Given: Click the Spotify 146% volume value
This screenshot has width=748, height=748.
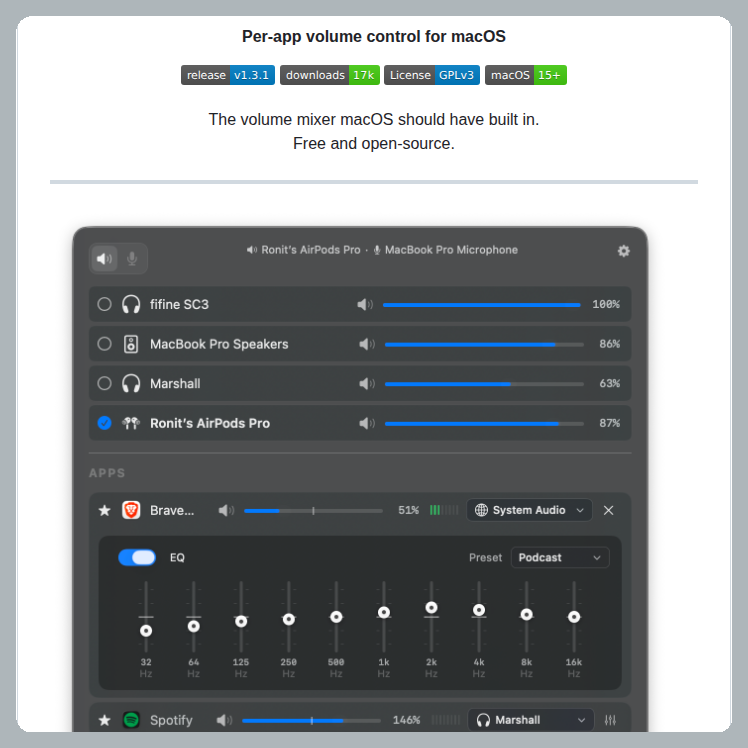Looking at the screenshot, I should [x=406, y=720].
